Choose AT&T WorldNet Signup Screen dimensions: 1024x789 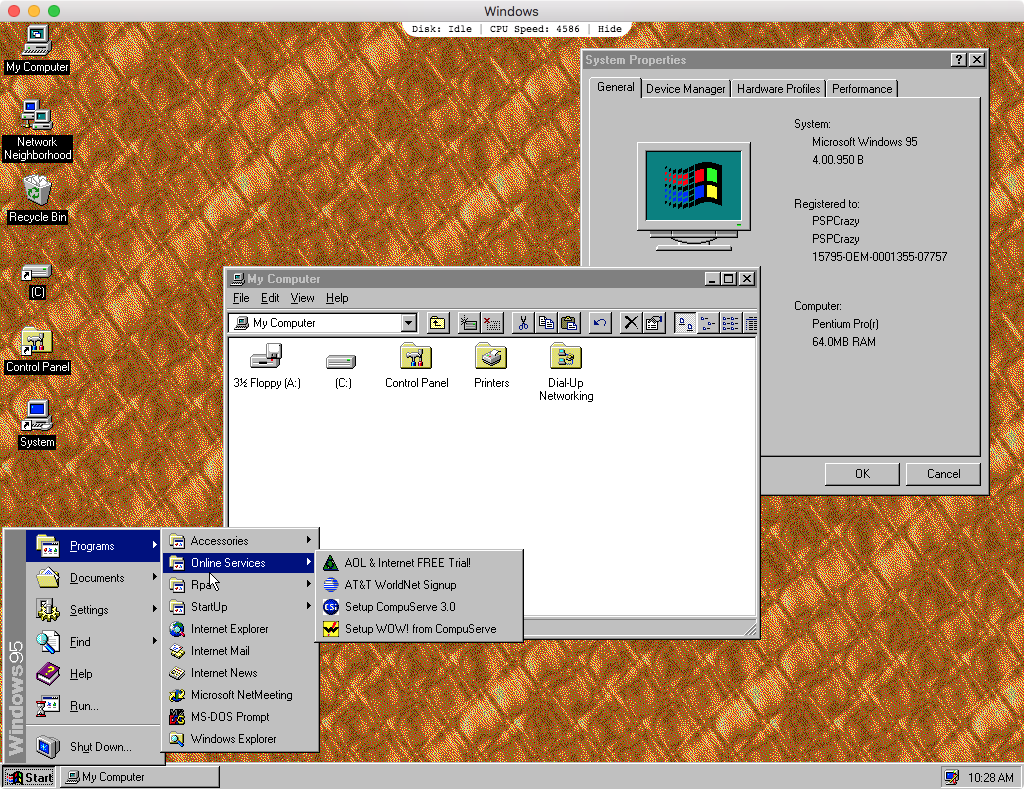[x=419, y=585]
